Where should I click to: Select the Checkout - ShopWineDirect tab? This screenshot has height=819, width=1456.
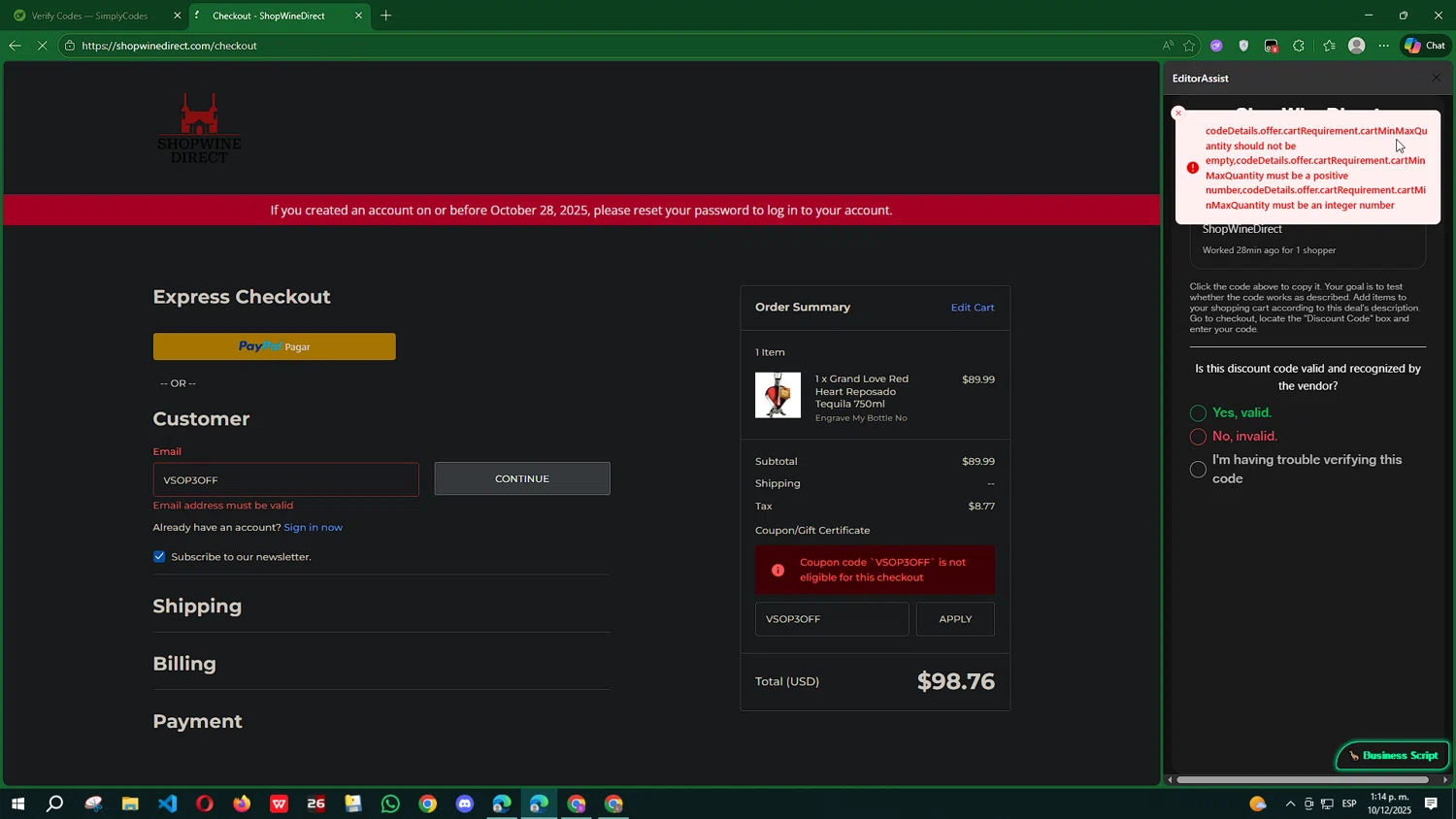coord(269,16)
